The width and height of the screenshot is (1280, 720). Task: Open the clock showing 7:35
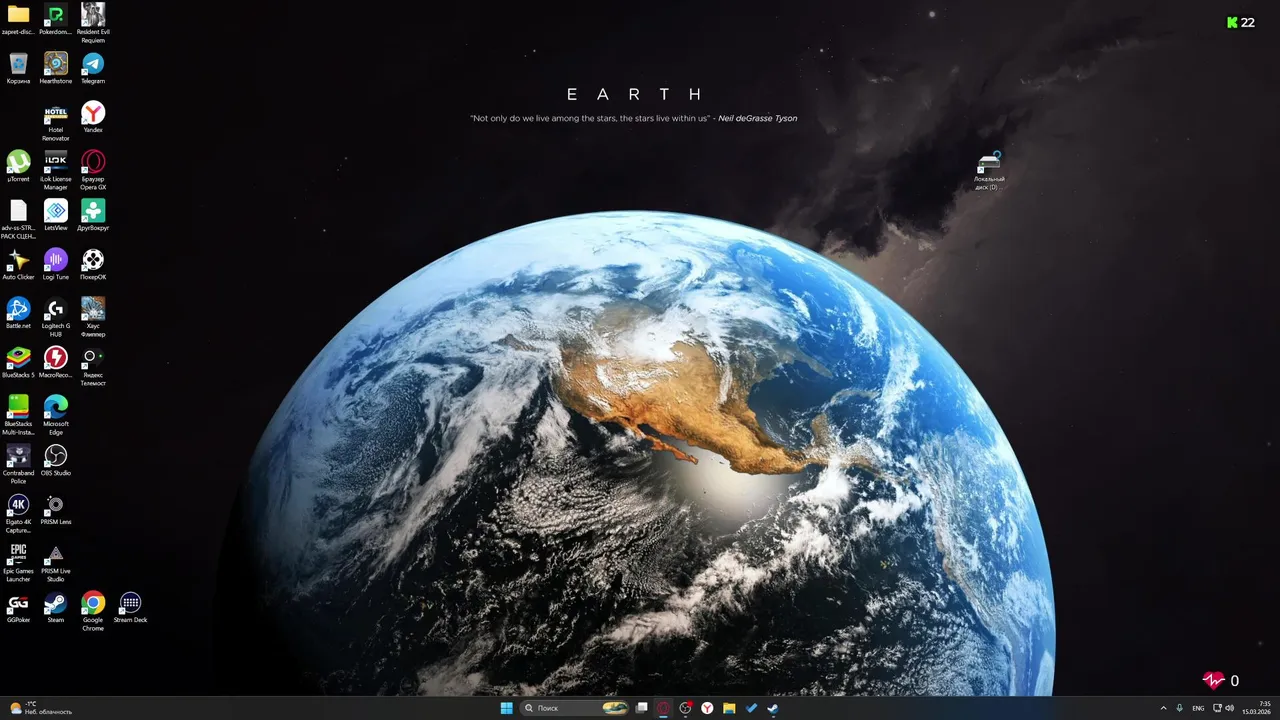[x=1257, y=708]
